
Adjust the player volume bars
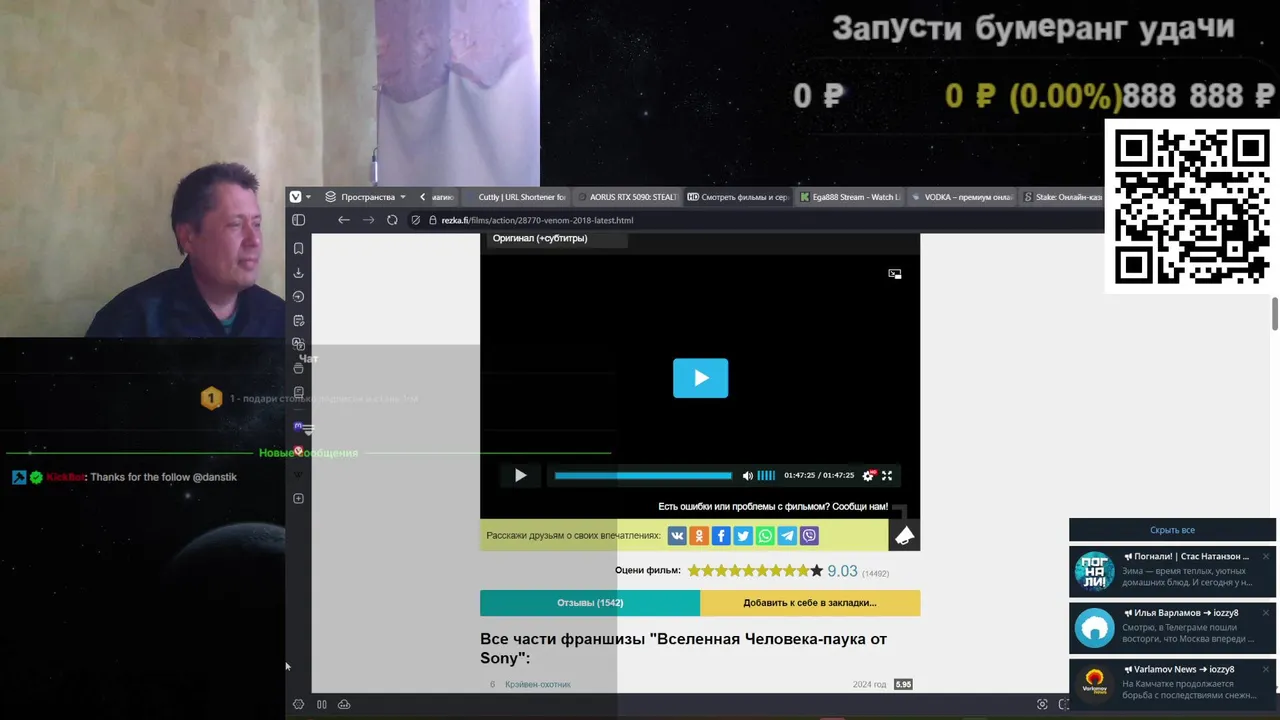pos(766,476)
